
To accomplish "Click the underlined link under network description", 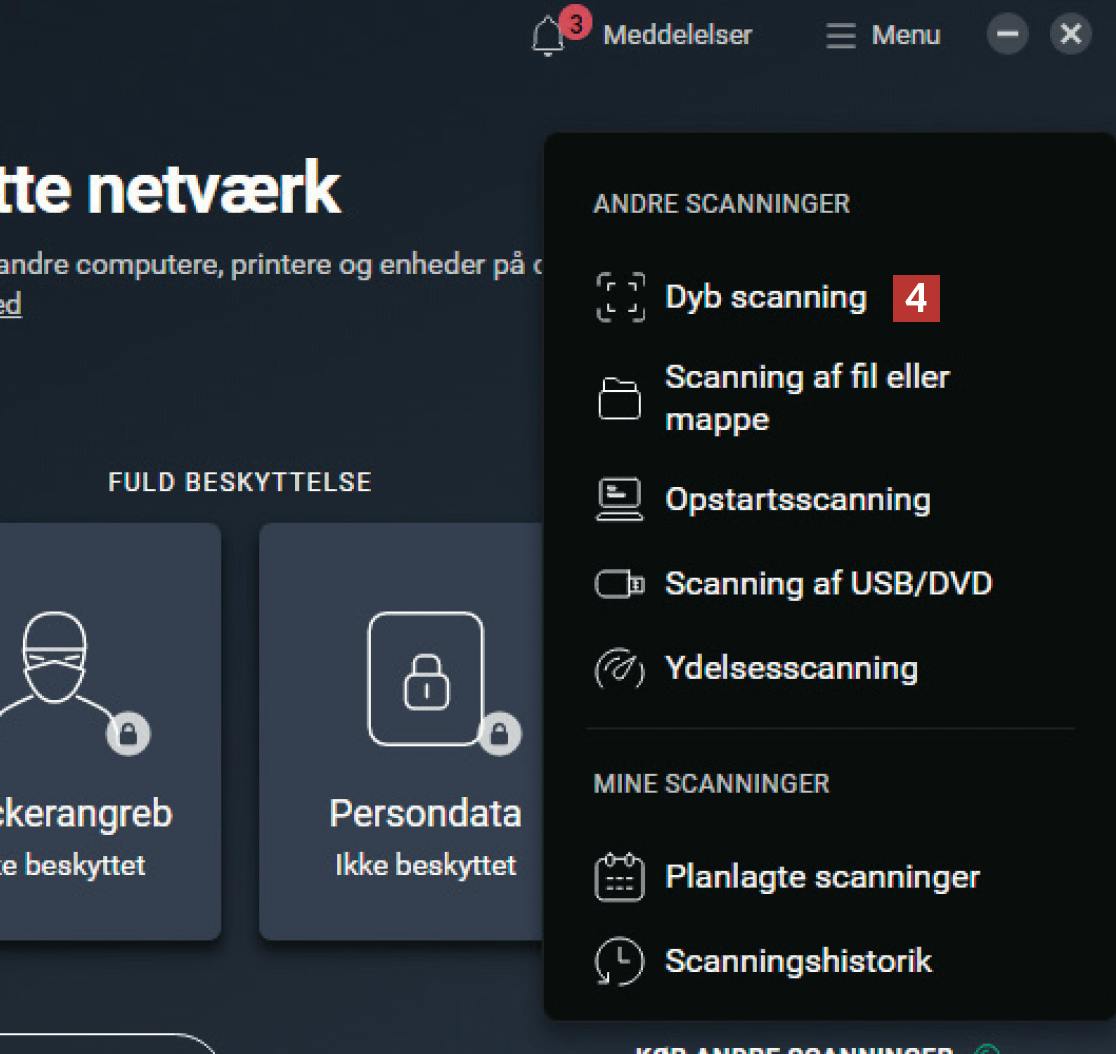I will 10,304.
